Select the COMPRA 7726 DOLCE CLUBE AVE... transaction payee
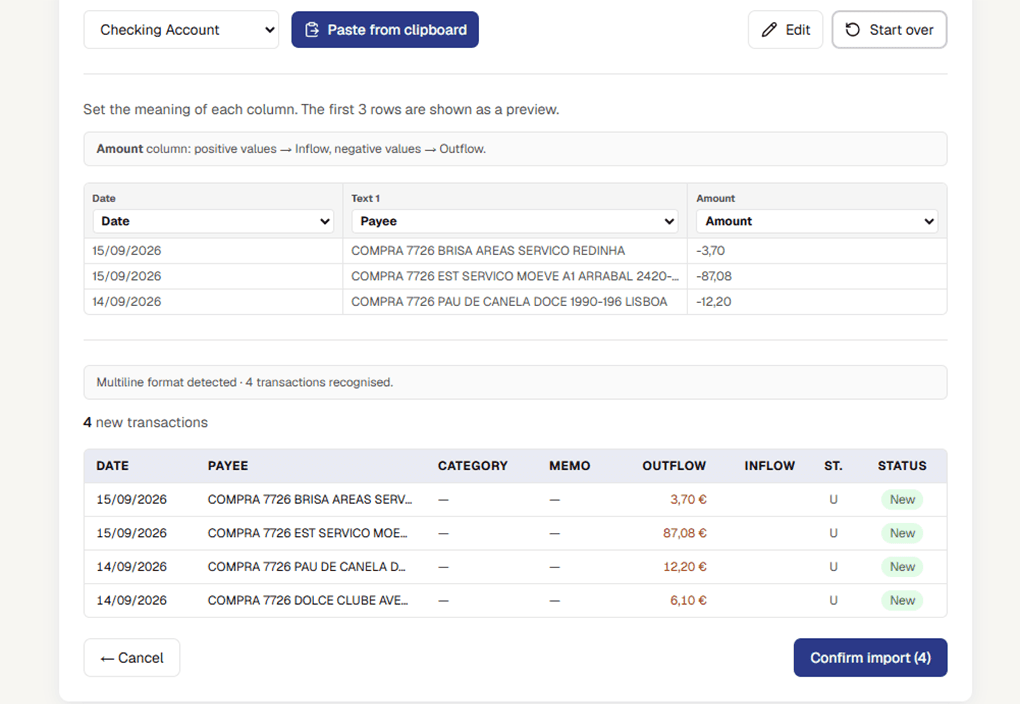 coord(308,601)
